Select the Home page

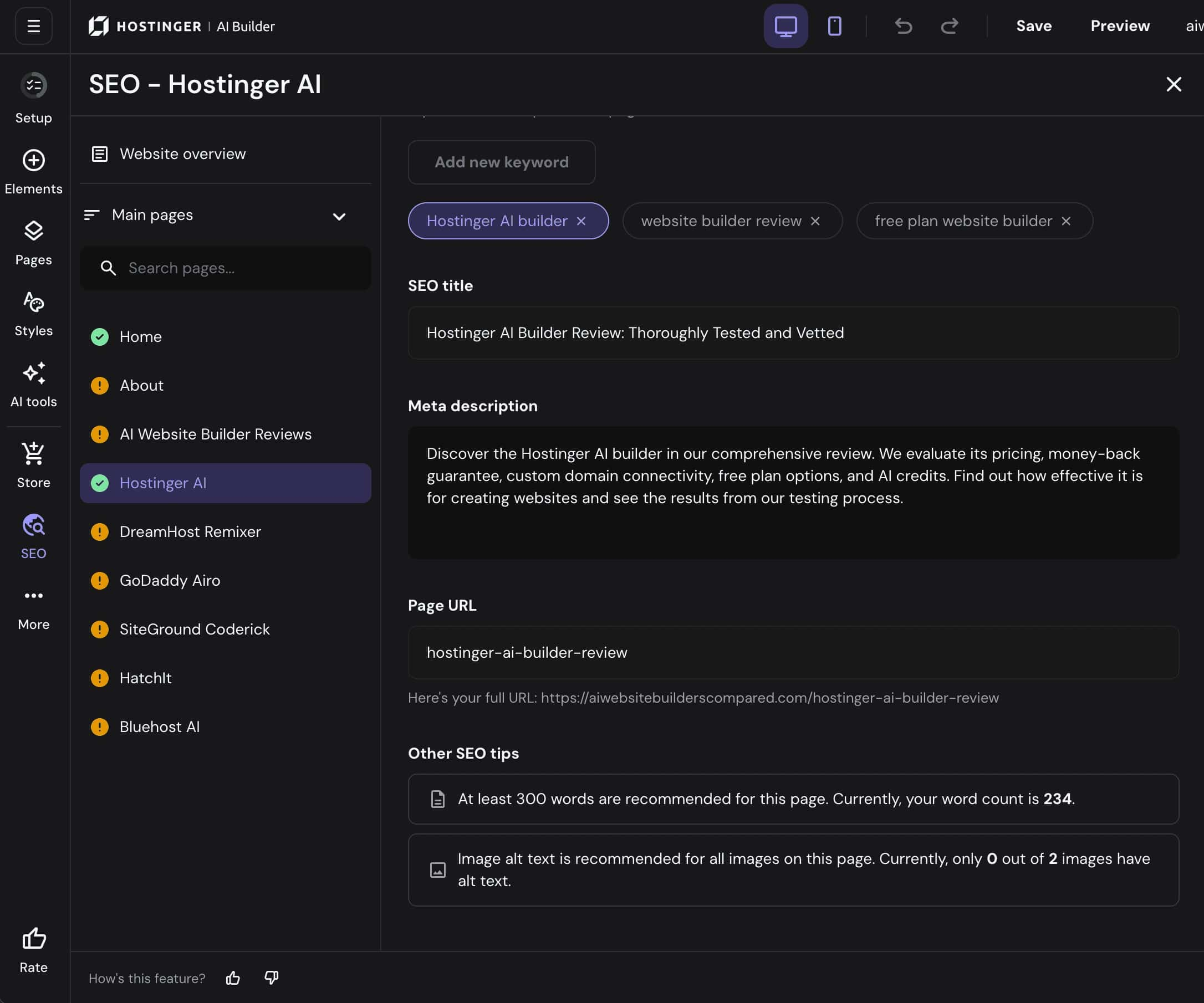point(225,337)
